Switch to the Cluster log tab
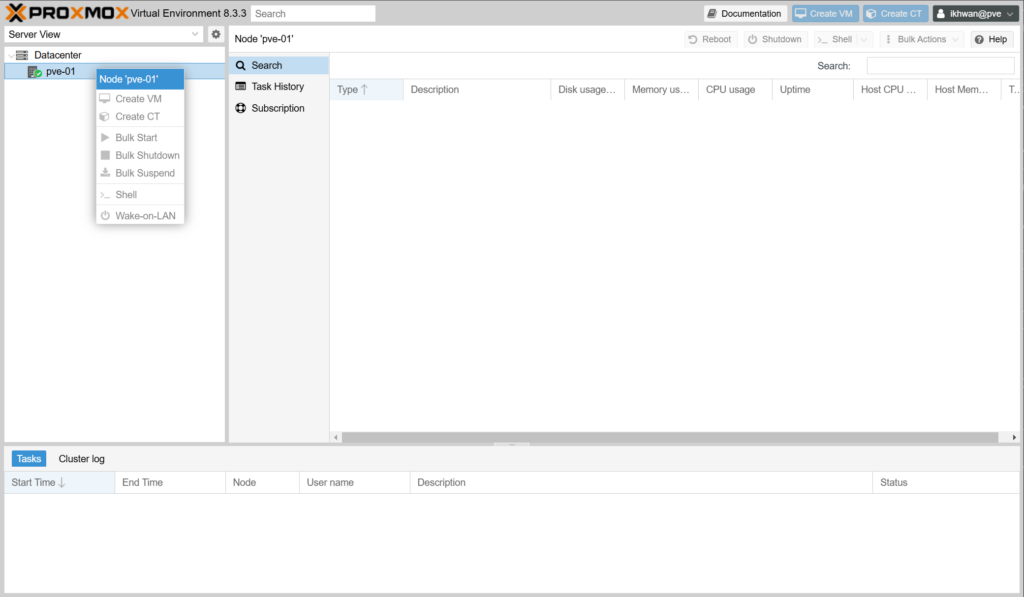The height and width of the screenshot is (597, 1024). click(x=81, y=459)
